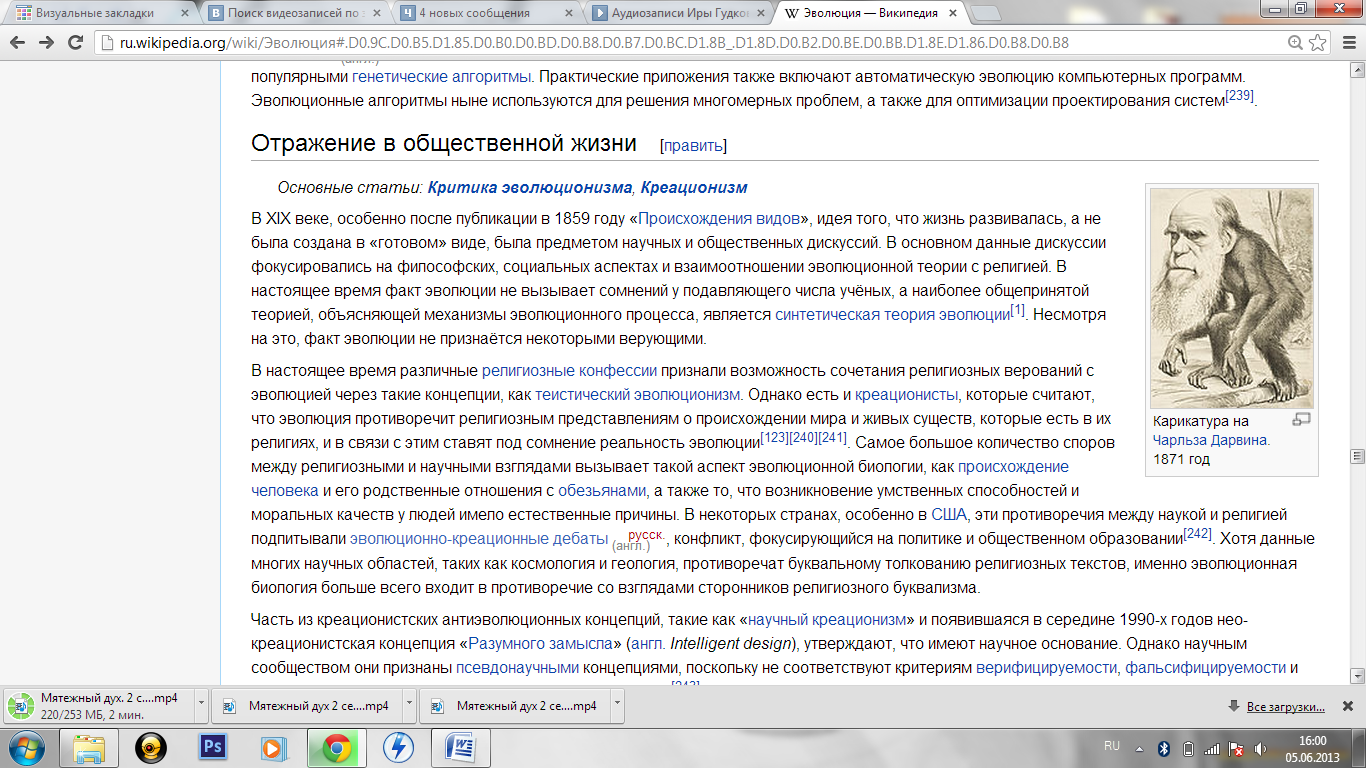This screenshot has height=768, width=1366.
Task: Open the Chrome hamburger menu
Action: pos(1347,43)
